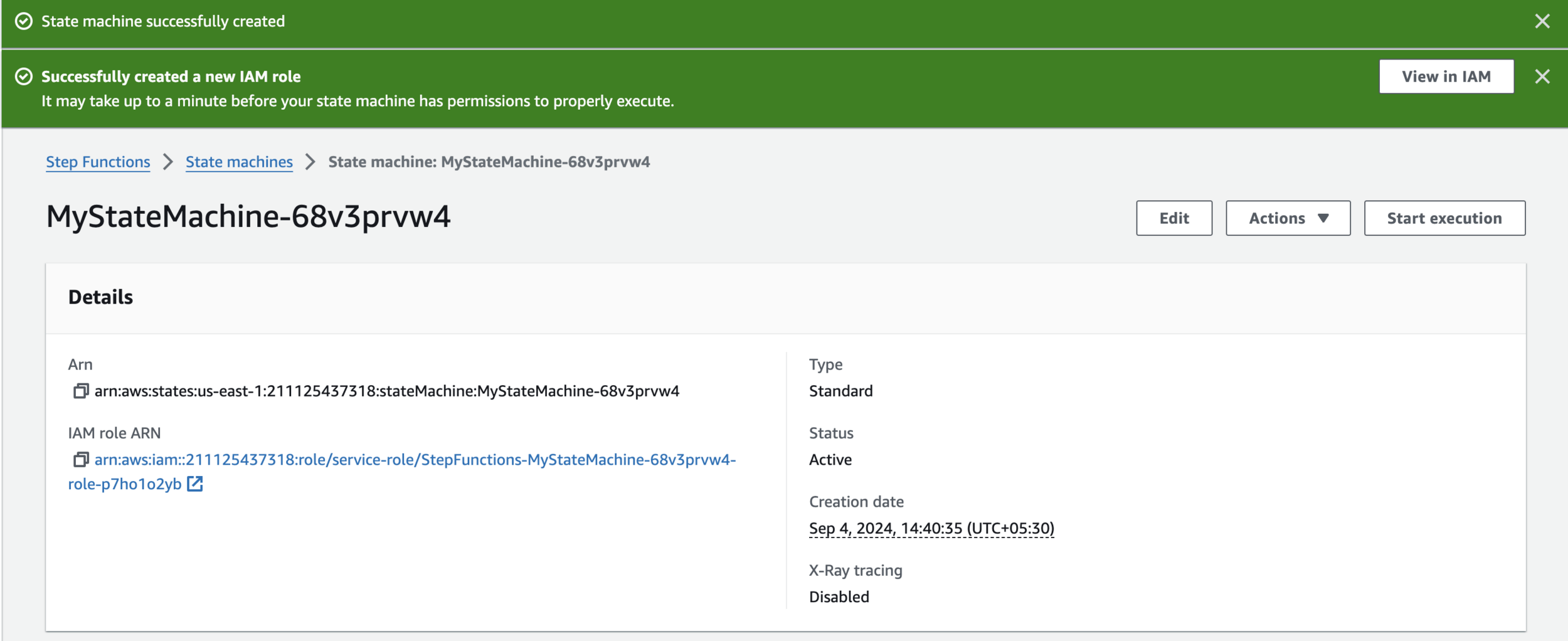Go to State machines breadcrumb
1568x641 pixels.
click(x=239, y=162)
